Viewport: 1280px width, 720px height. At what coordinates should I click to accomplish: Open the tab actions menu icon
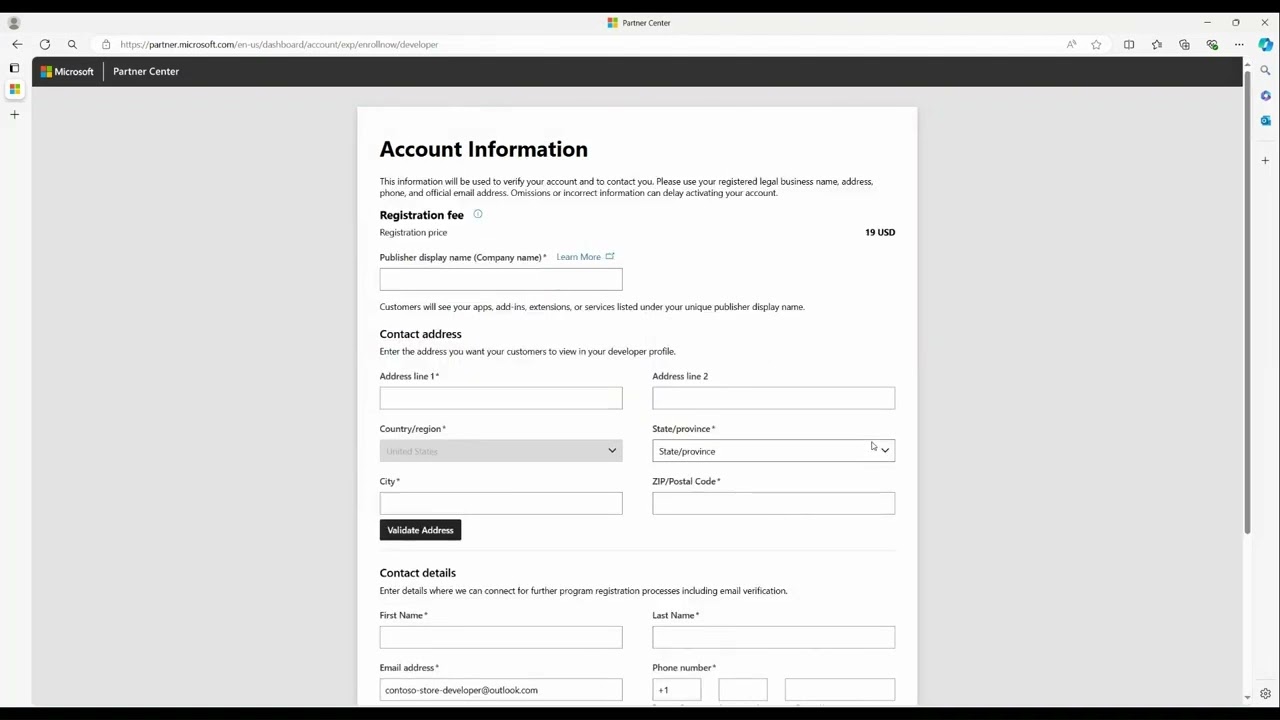(14, 68)
